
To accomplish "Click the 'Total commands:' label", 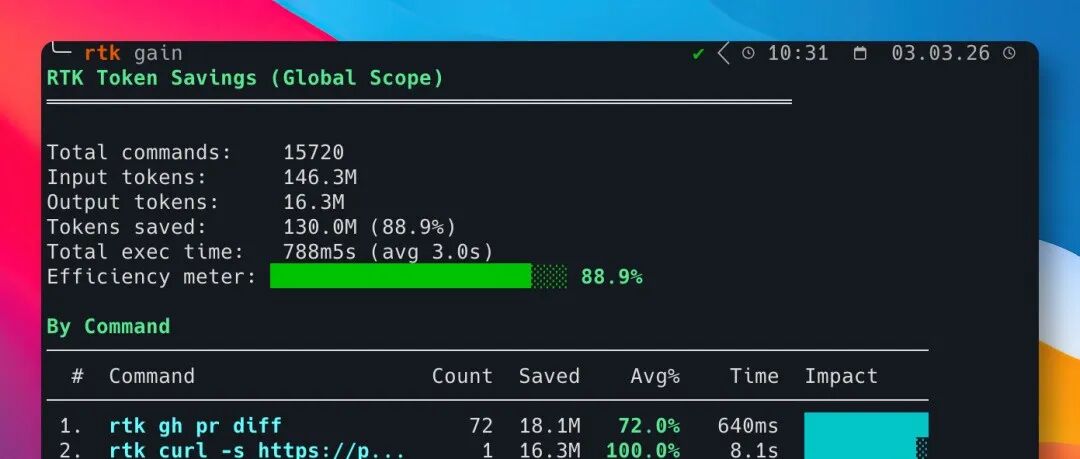I will tap(139, 152).
